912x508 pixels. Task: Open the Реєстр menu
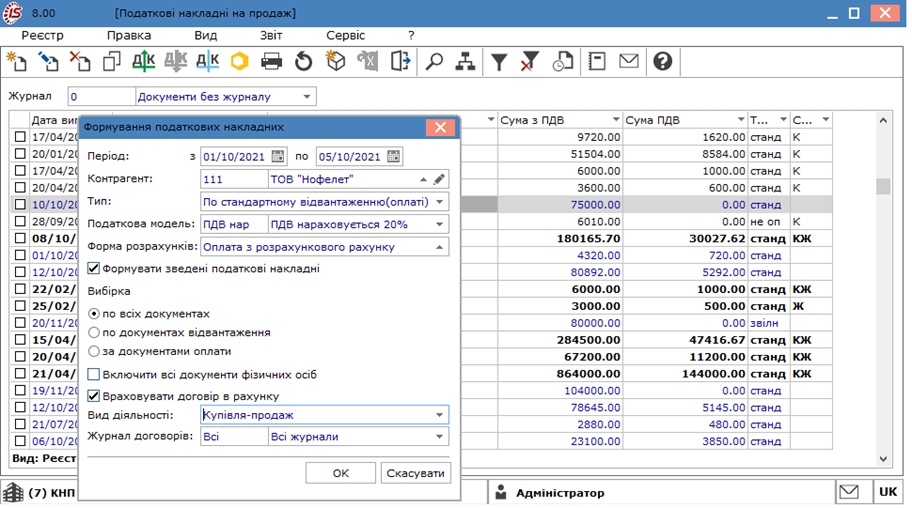[x=42, y=35]
